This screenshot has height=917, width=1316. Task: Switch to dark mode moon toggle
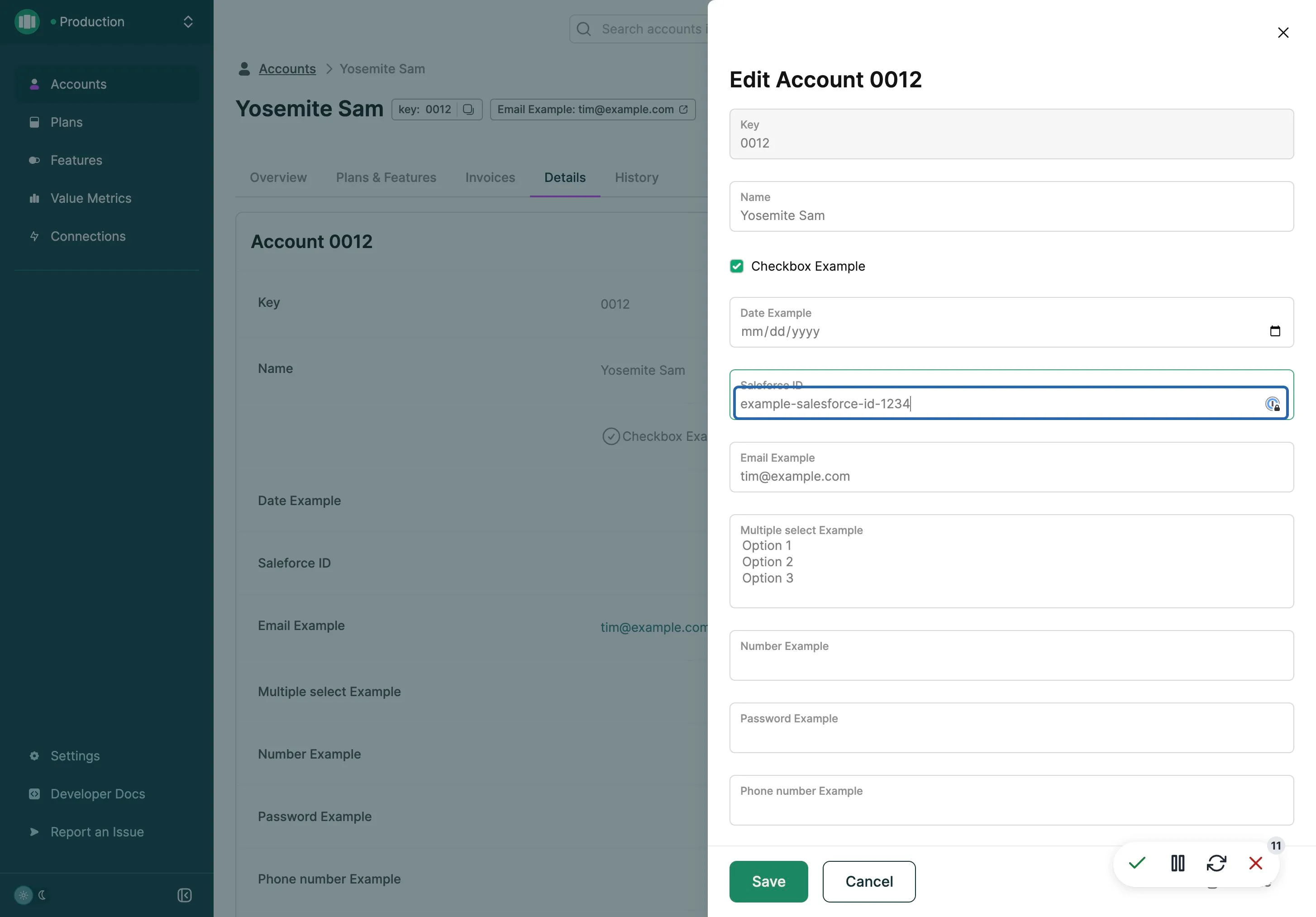click(x=42, y=895)
